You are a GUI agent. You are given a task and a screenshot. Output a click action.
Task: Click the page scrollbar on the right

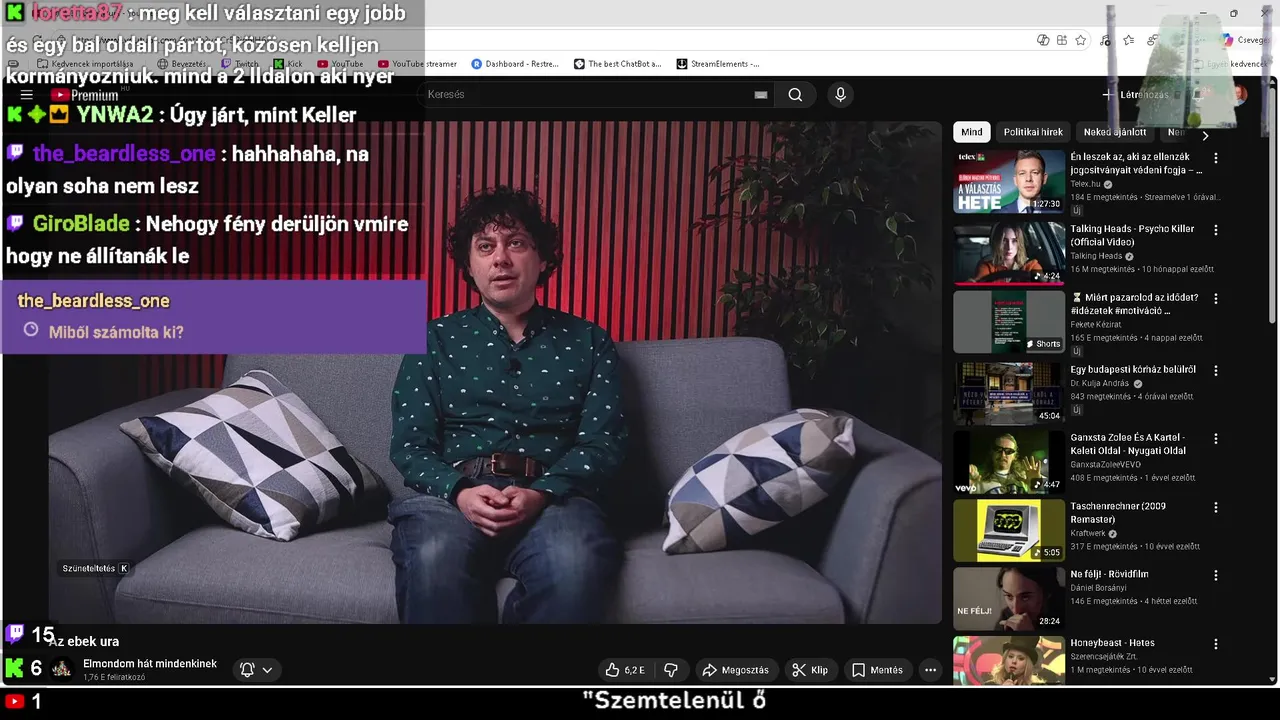1273,205
